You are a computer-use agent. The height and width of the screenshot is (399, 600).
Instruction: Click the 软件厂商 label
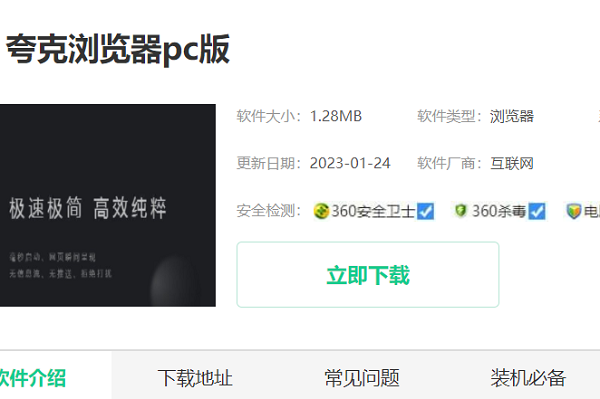click(450, 163)
